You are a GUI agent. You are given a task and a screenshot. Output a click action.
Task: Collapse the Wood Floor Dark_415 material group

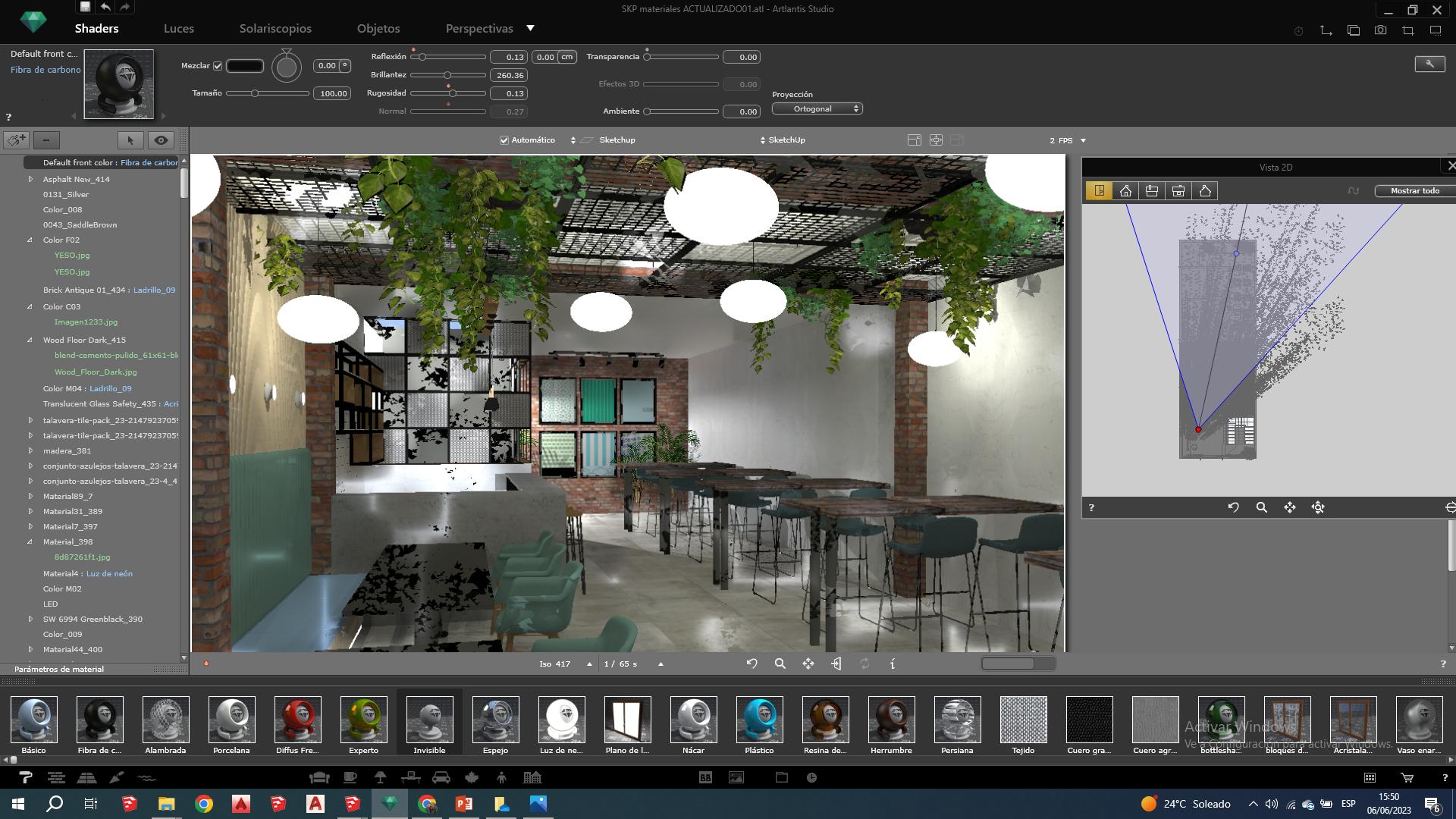pyautogui.click(x=30, y=340)
